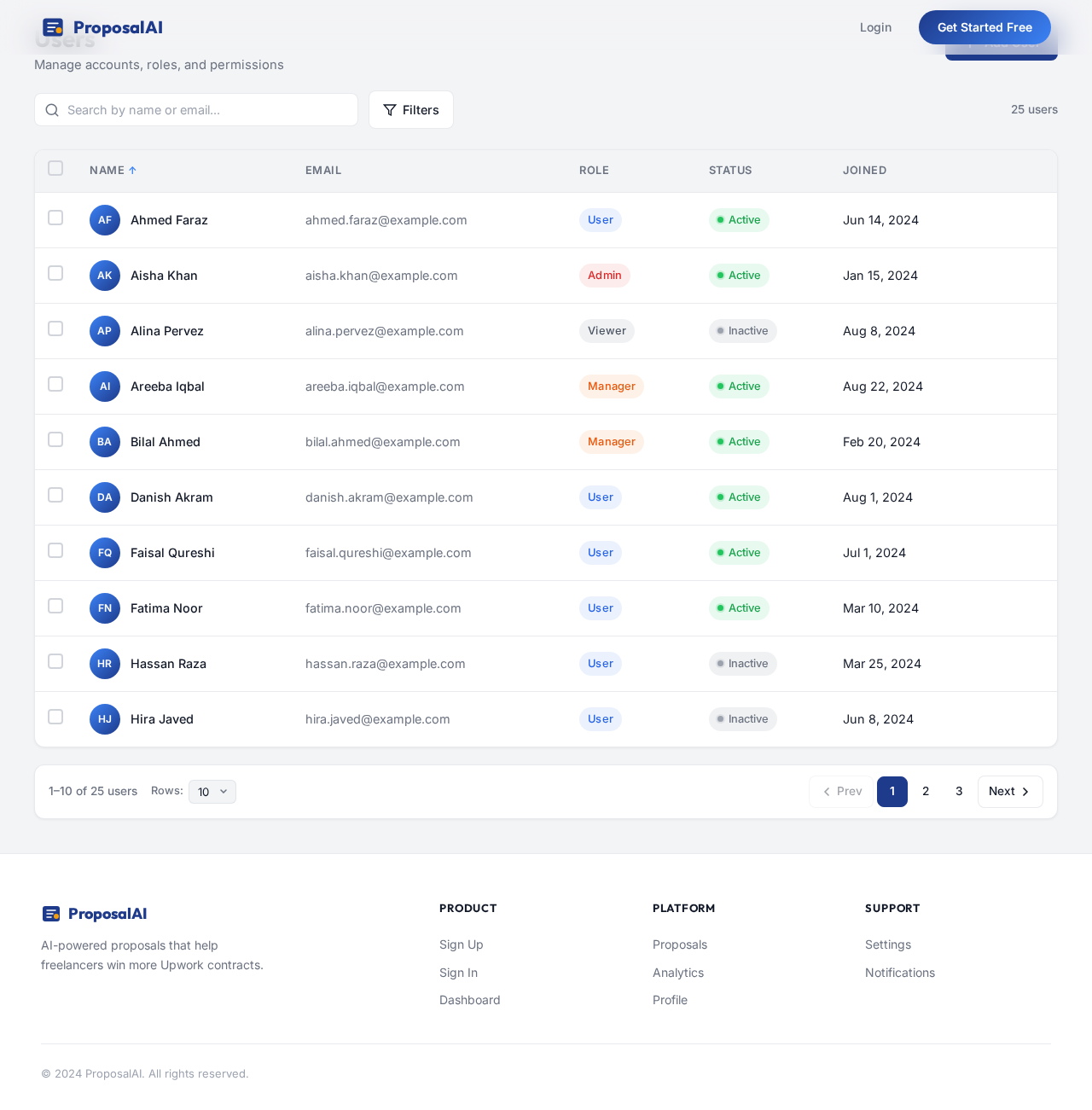Open the Rows per page dropdown
The image size is (1092, 1110).
coord(212,792)
